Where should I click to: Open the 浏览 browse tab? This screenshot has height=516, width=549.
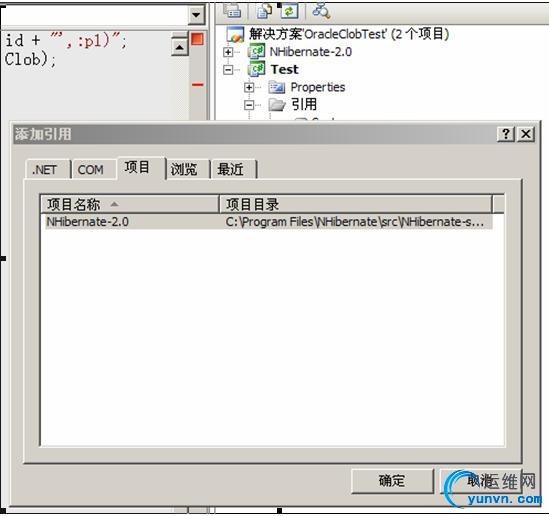point(188,169)
